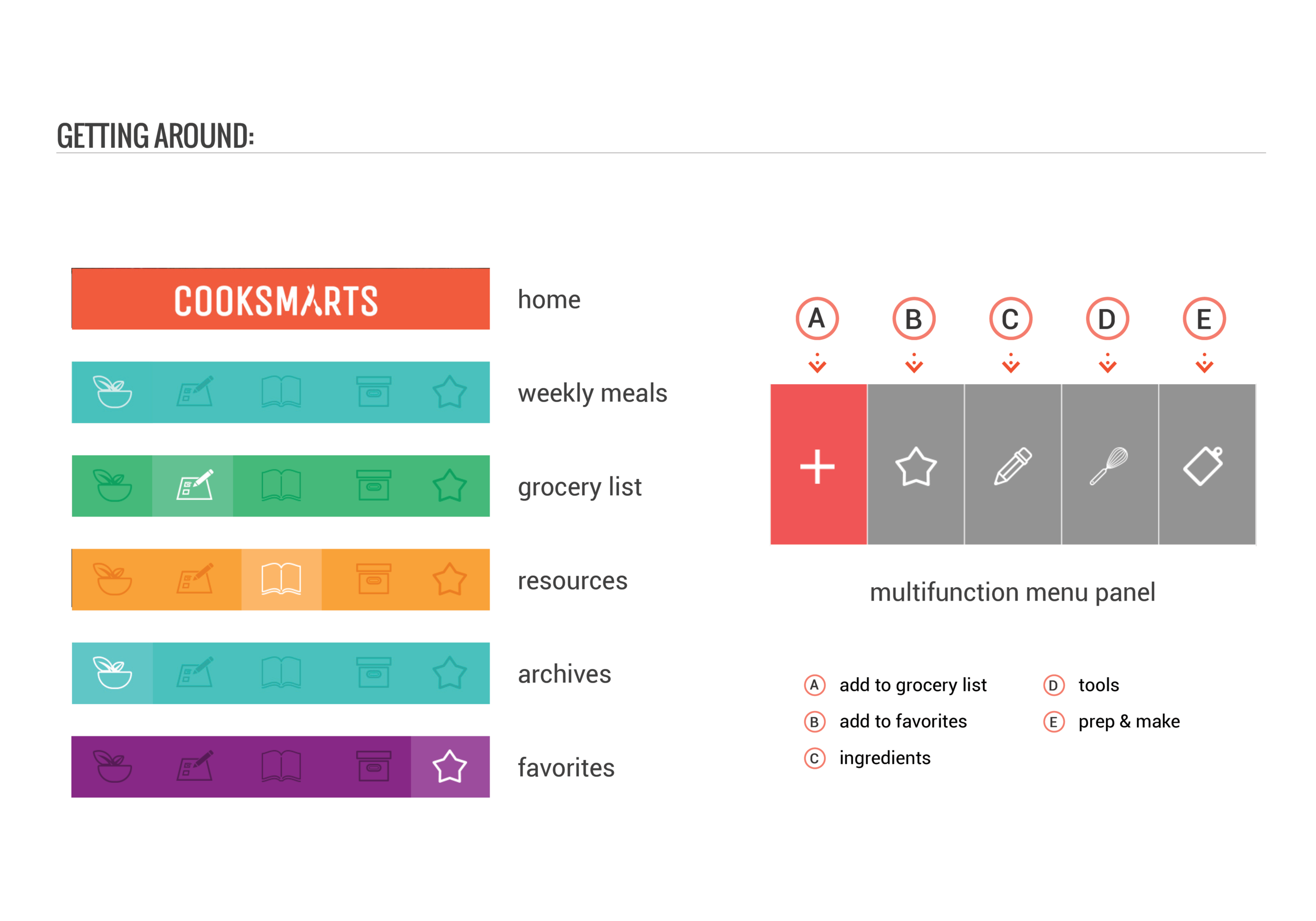
Task: Select highlighted salad bowl tab in archives bar
Action: (x=112, y=674)
